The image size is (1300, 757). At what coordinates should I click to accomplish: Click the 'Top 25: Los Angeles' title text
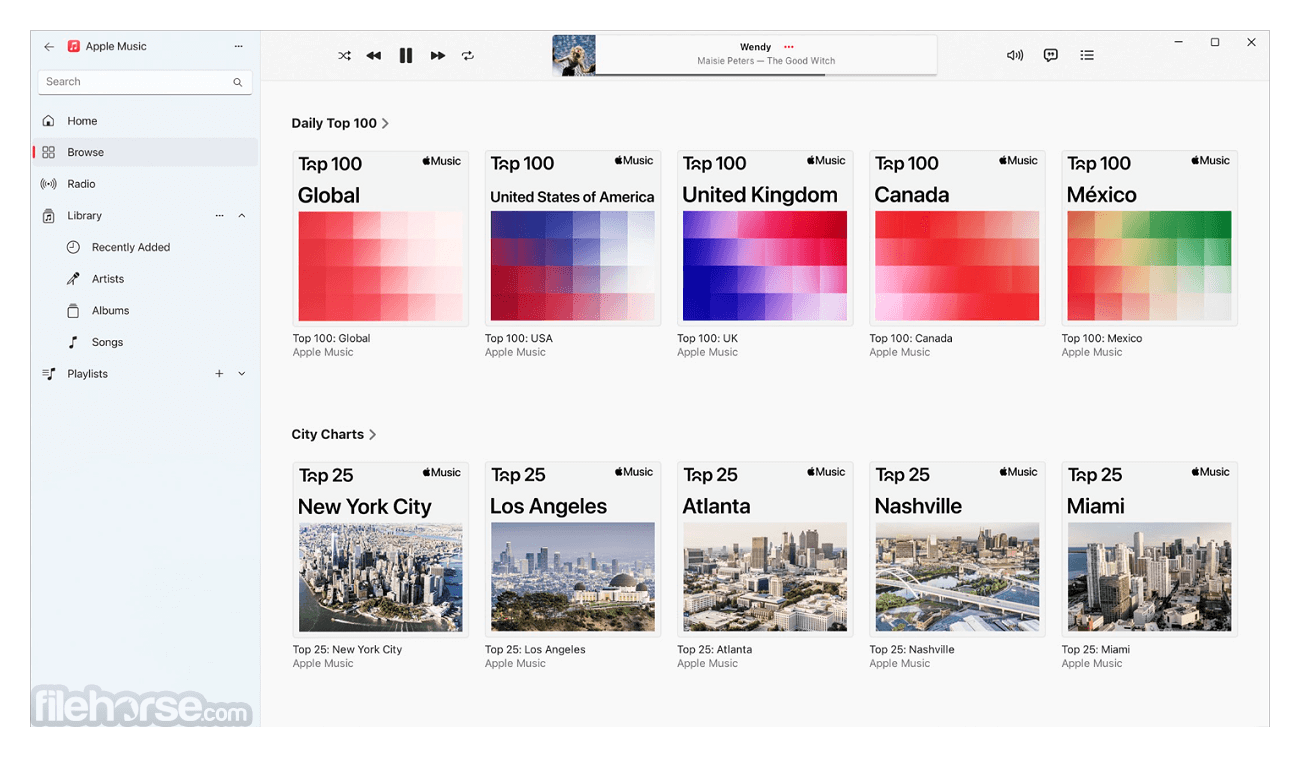[535, 650]
